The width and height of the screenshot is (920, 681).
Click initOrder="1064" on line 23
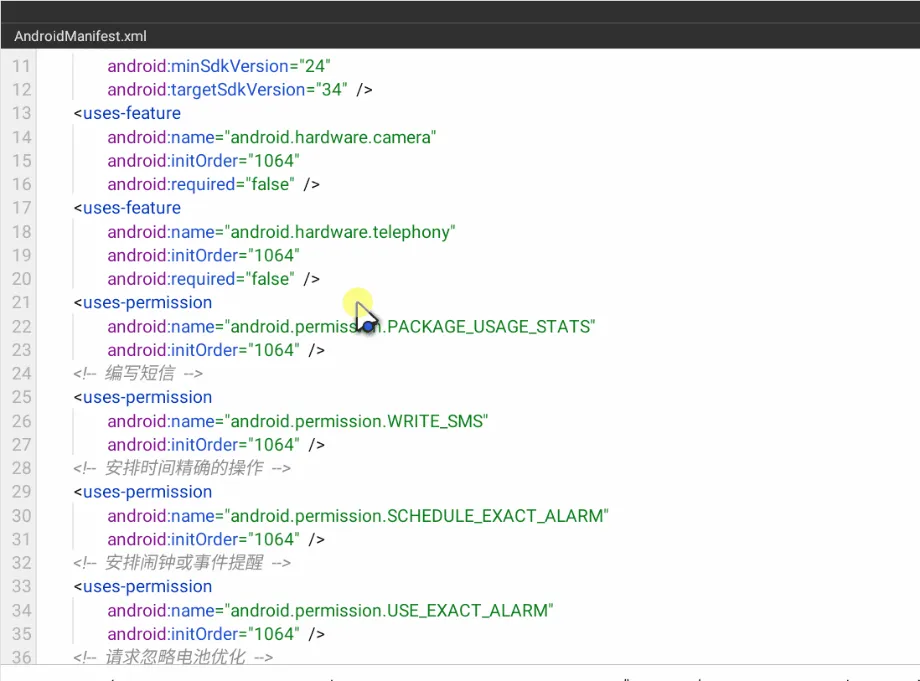point(204,350)
